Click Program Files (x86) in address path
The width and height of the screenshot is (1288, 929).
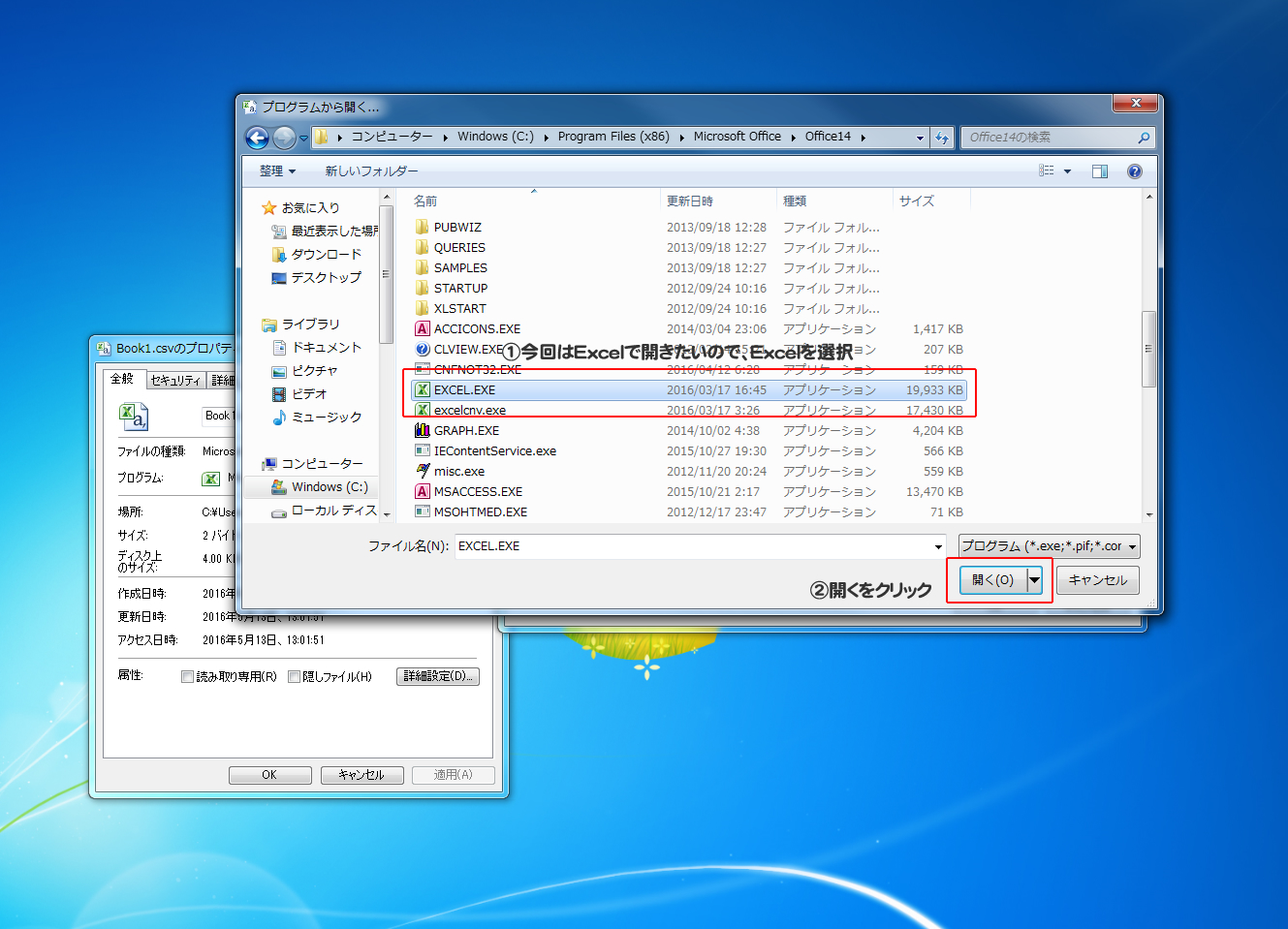click(613, 137)
